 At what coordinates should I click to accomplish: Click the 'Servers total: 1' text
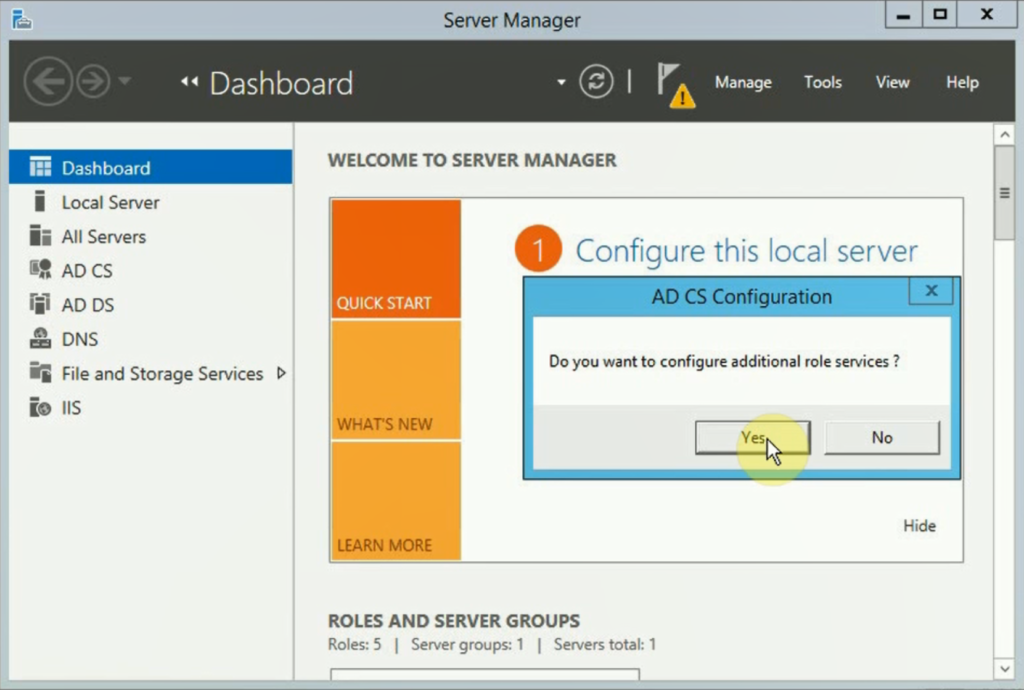pyautogui.click(x=605, y=644)
